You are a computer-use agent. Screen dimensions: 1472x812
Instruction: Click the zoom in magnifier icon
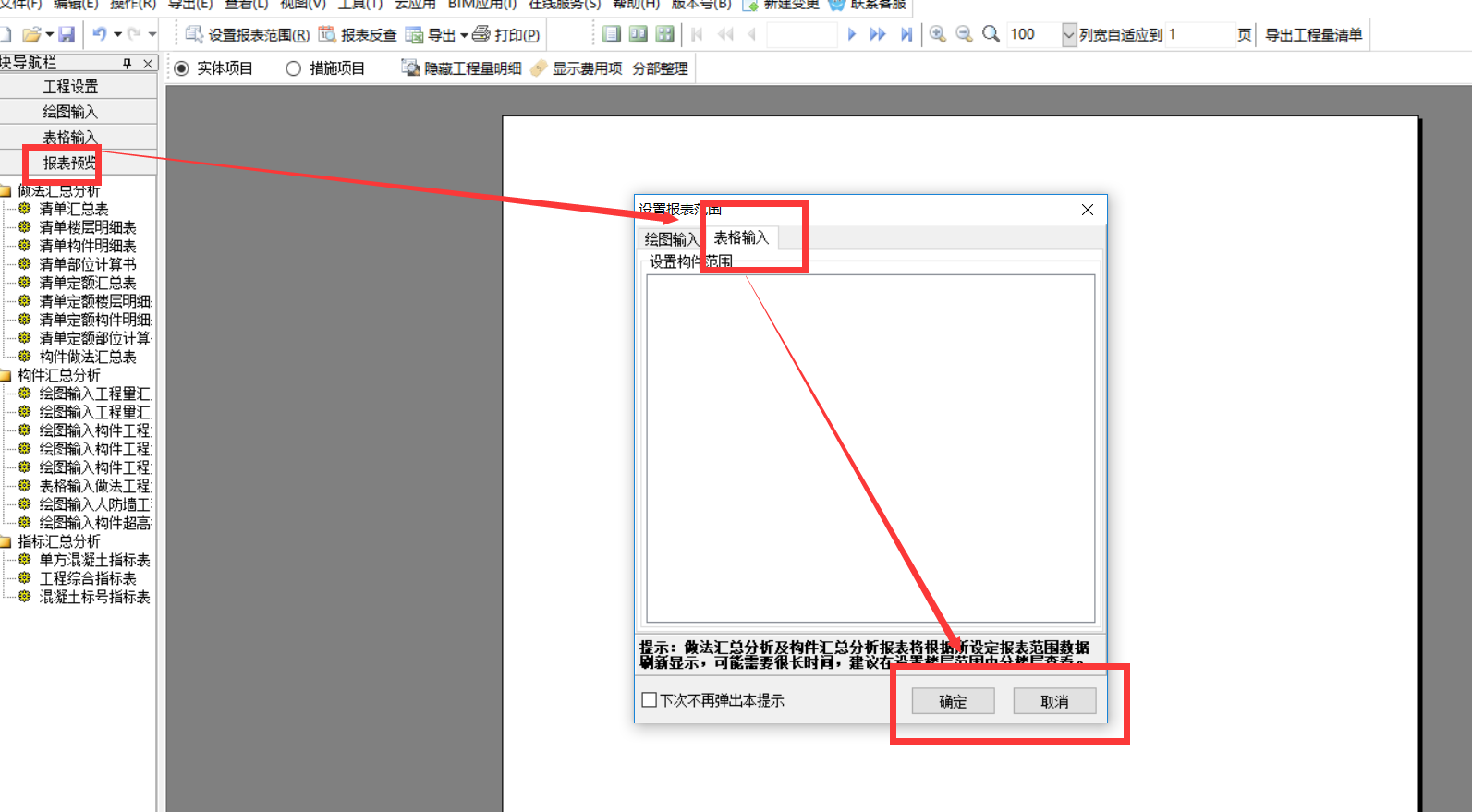click(x=937, y=34)
